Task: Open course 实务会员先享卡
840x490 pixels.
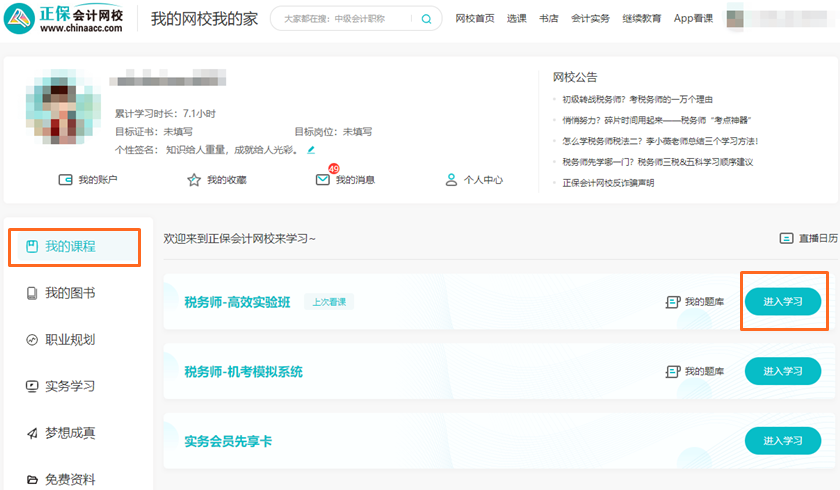Action: (x=228, y=442)
